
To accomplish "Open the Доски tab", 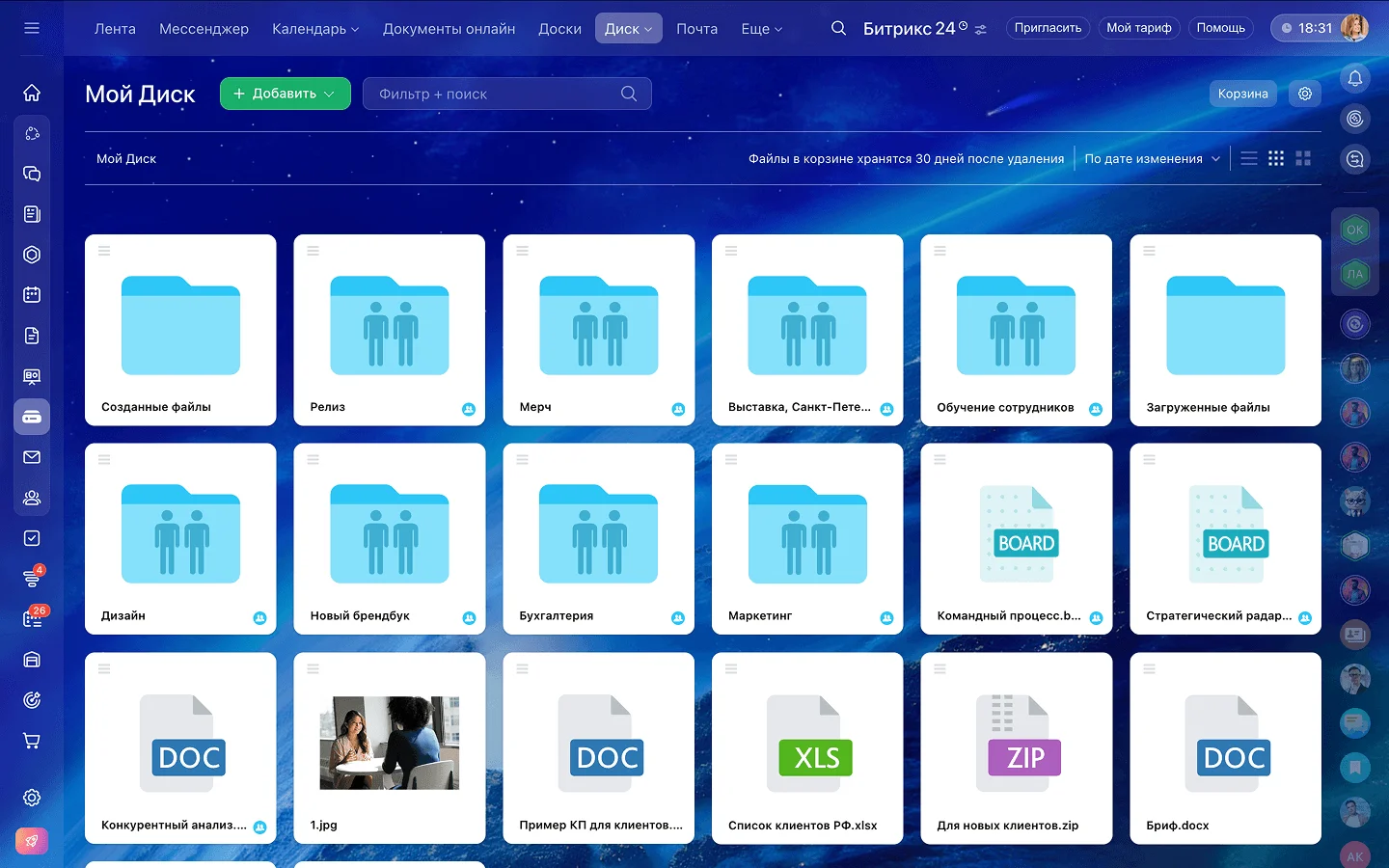I will (x=559, y=29).
